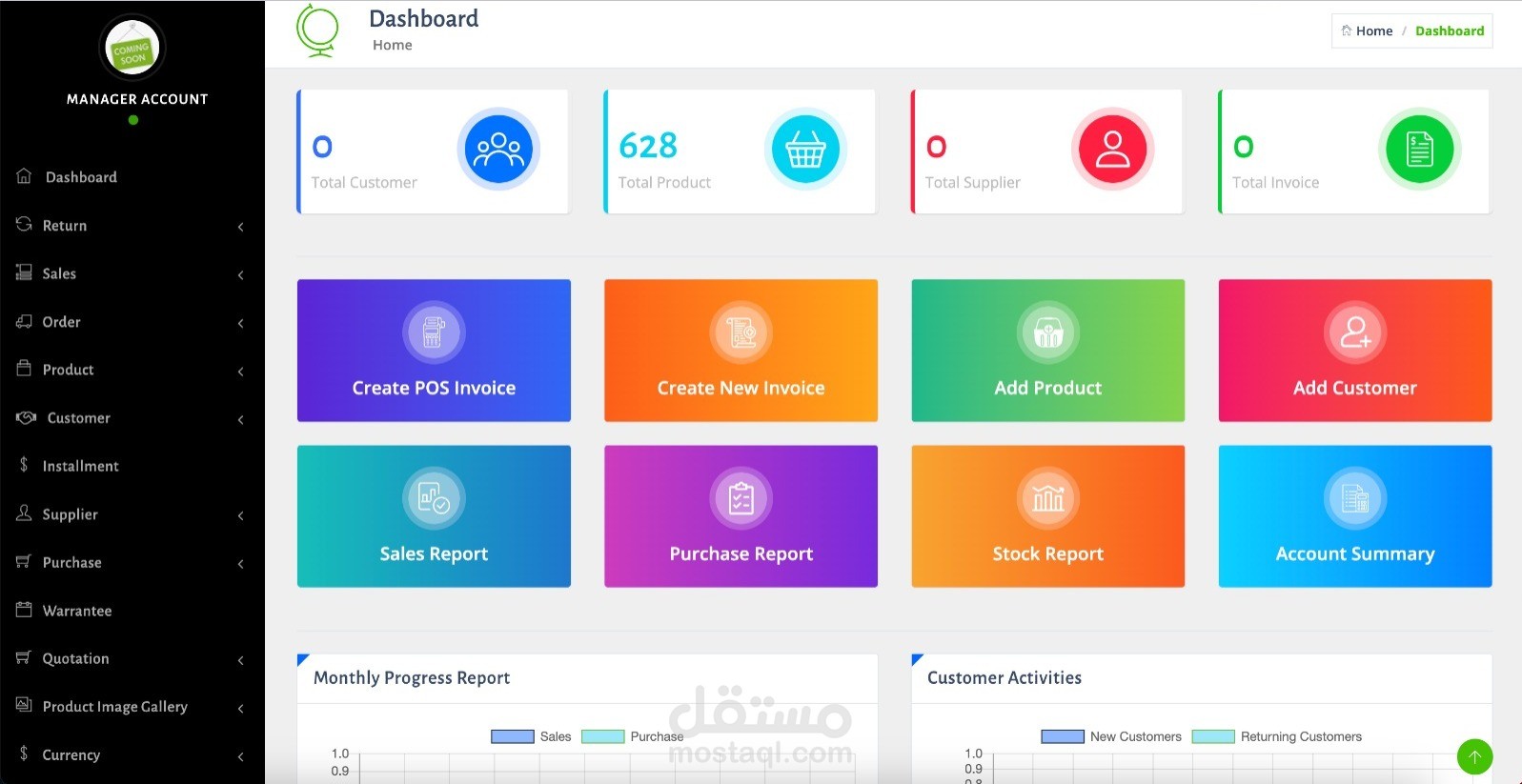Click the green Dashboard breadcrumb link

(1450, 30)
